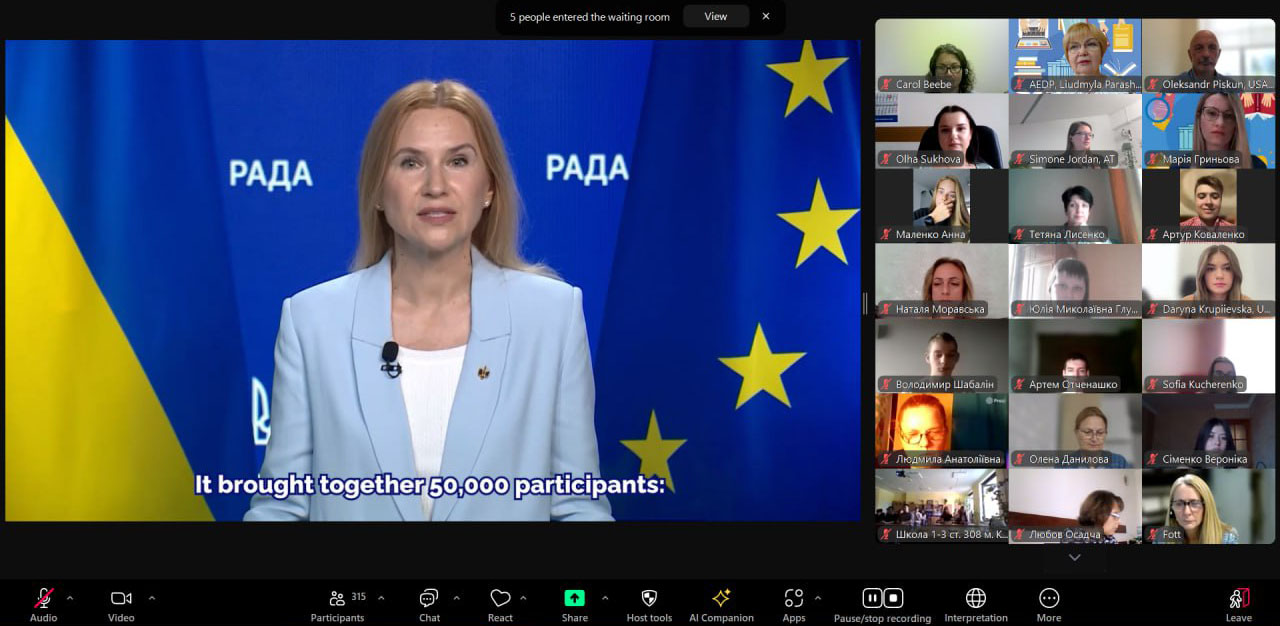Expand the audio options arrow beside Audio
This screenshot has height=626, width=1280.
(70, 598)
